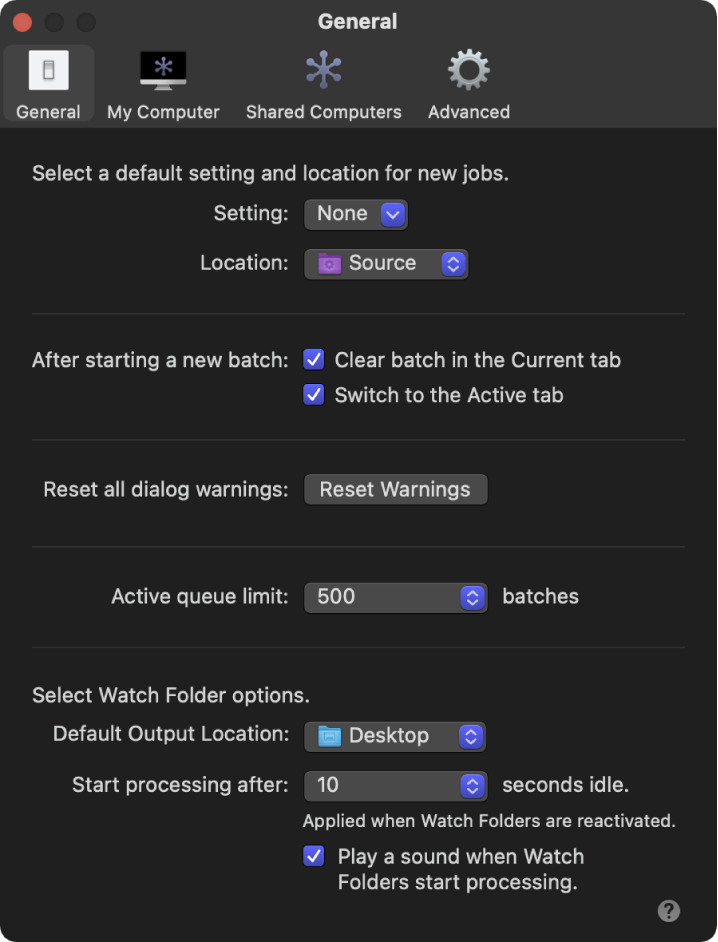Uncheck Clear batch in the Current tab

tap(314, 360)
